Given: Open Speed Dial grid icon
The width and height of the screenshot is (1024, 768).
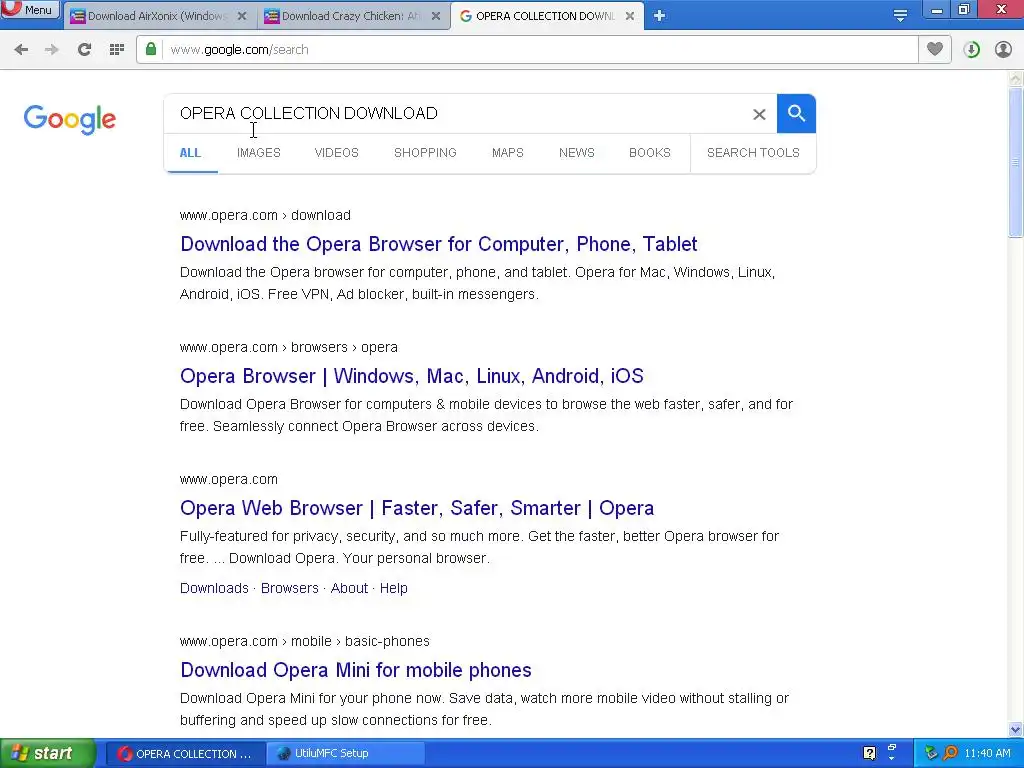Looking at the screenshot, I should 117,50.
